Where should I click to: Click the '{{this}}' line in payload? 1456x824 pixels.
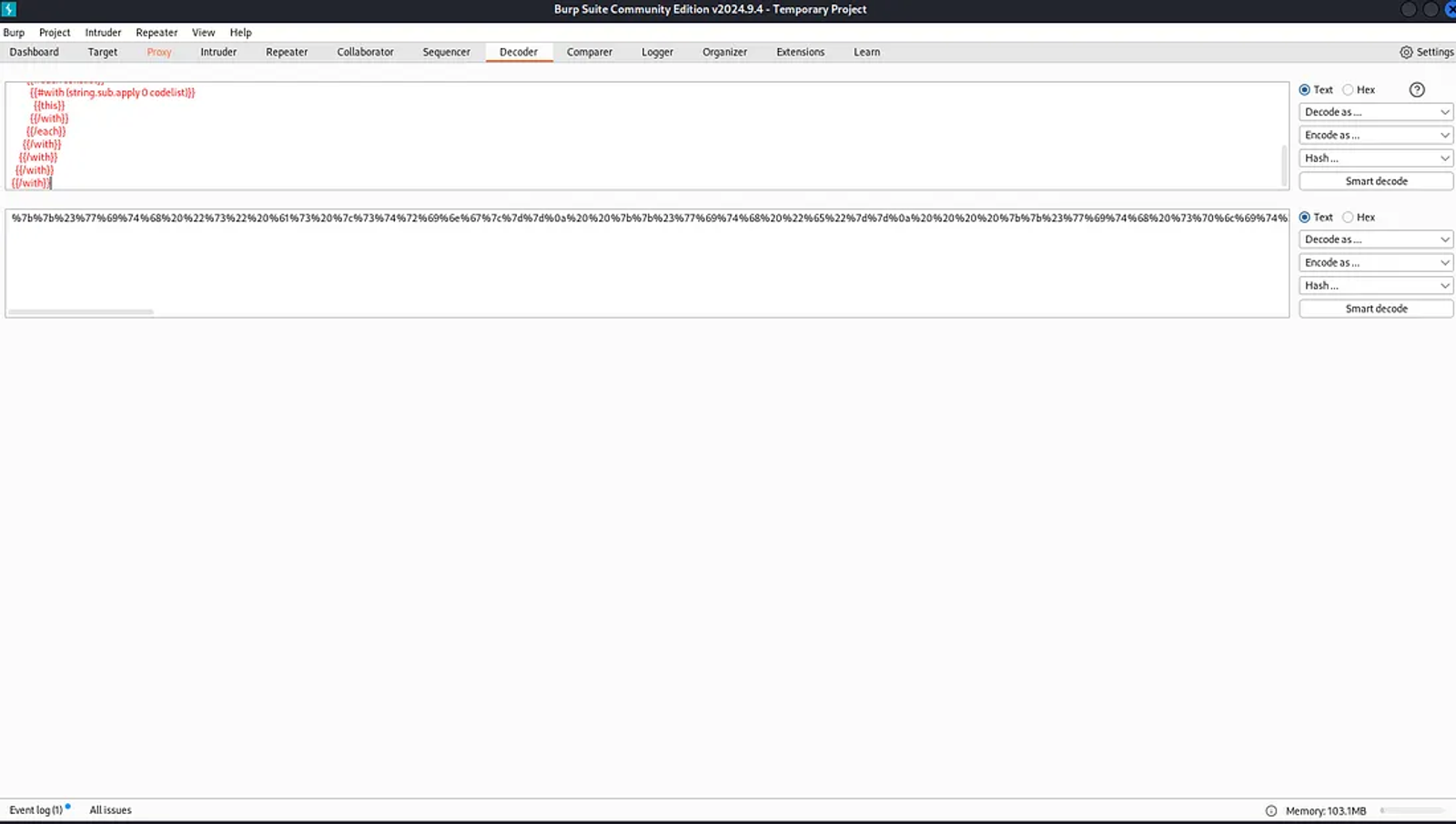tap(49, 106)
